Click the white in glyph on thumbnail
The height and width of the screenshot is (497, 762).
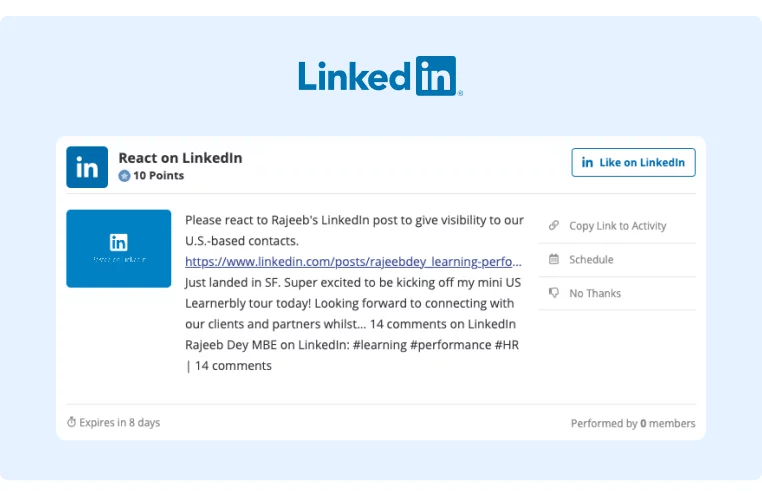pos(119,242)
